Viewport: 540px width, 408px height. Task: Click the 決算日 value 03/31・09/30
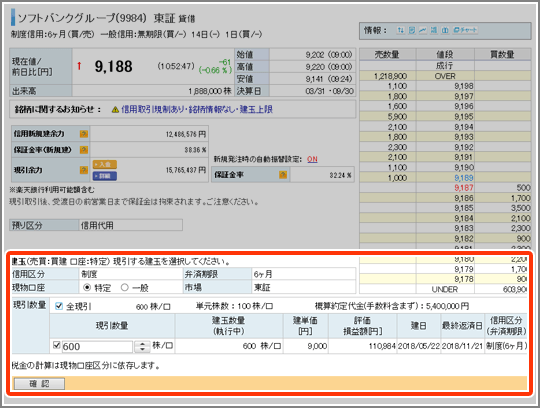[x=329, y=91]
